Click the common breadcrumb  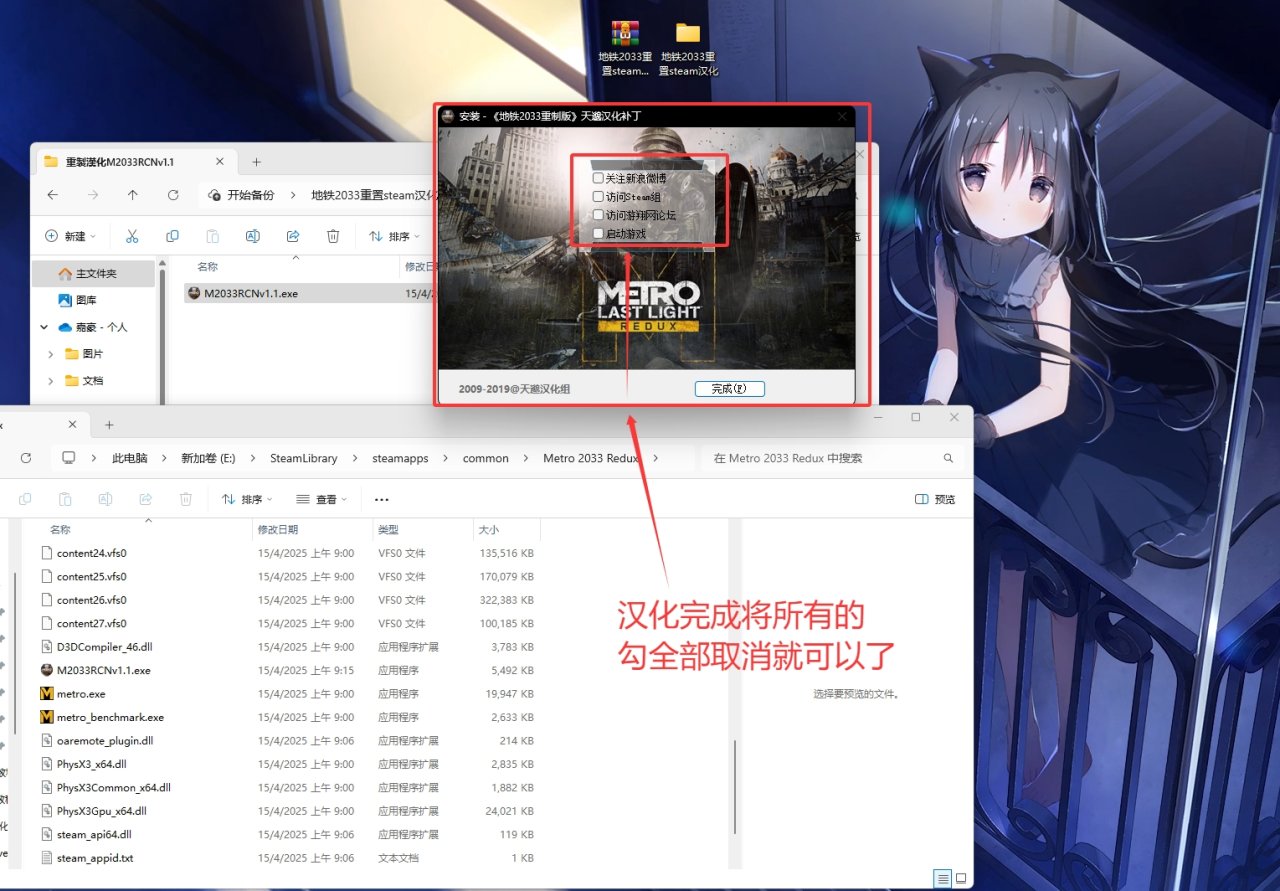[485, 458]
